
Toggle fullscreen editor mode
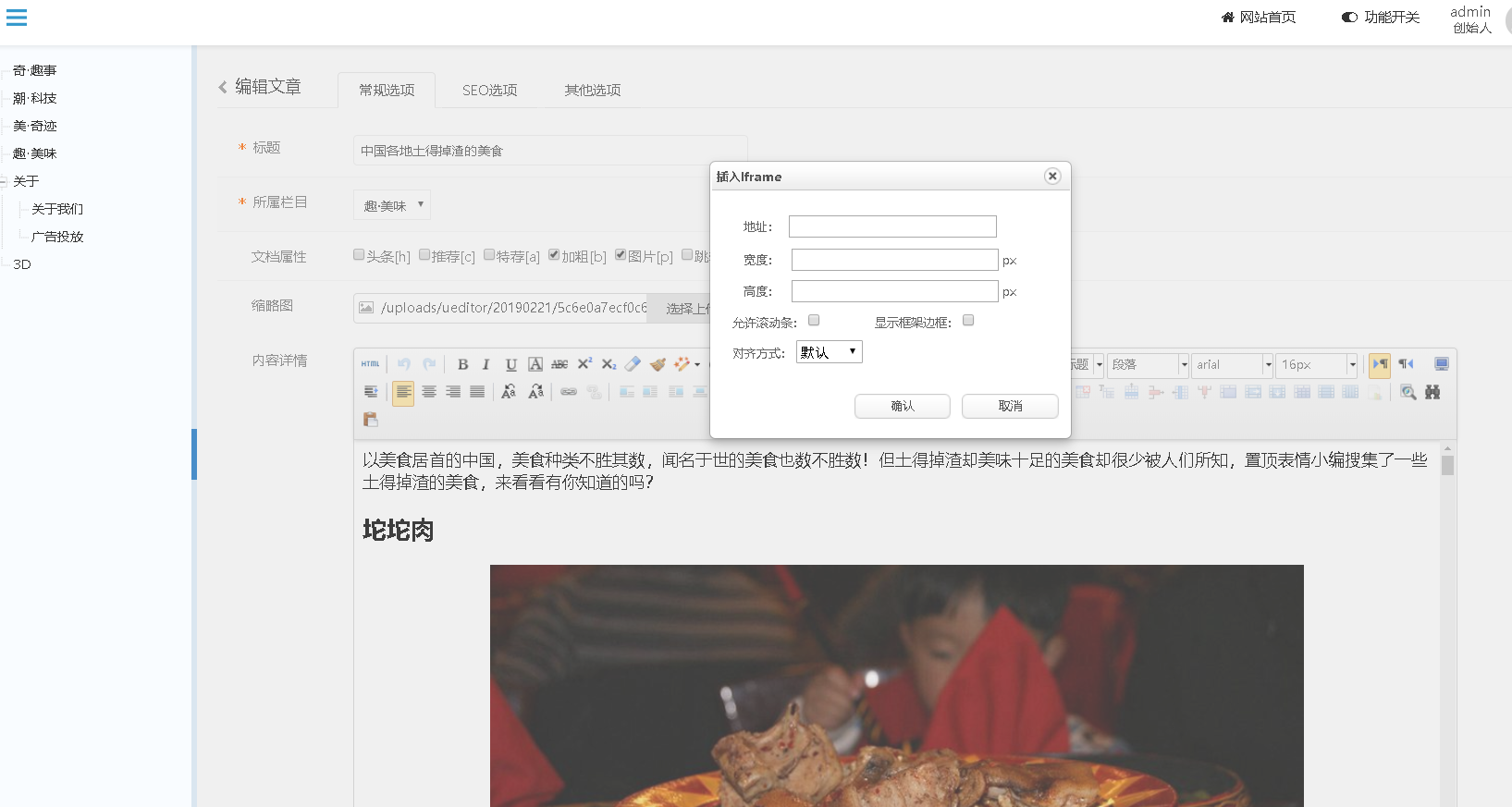pos(1441,364)
